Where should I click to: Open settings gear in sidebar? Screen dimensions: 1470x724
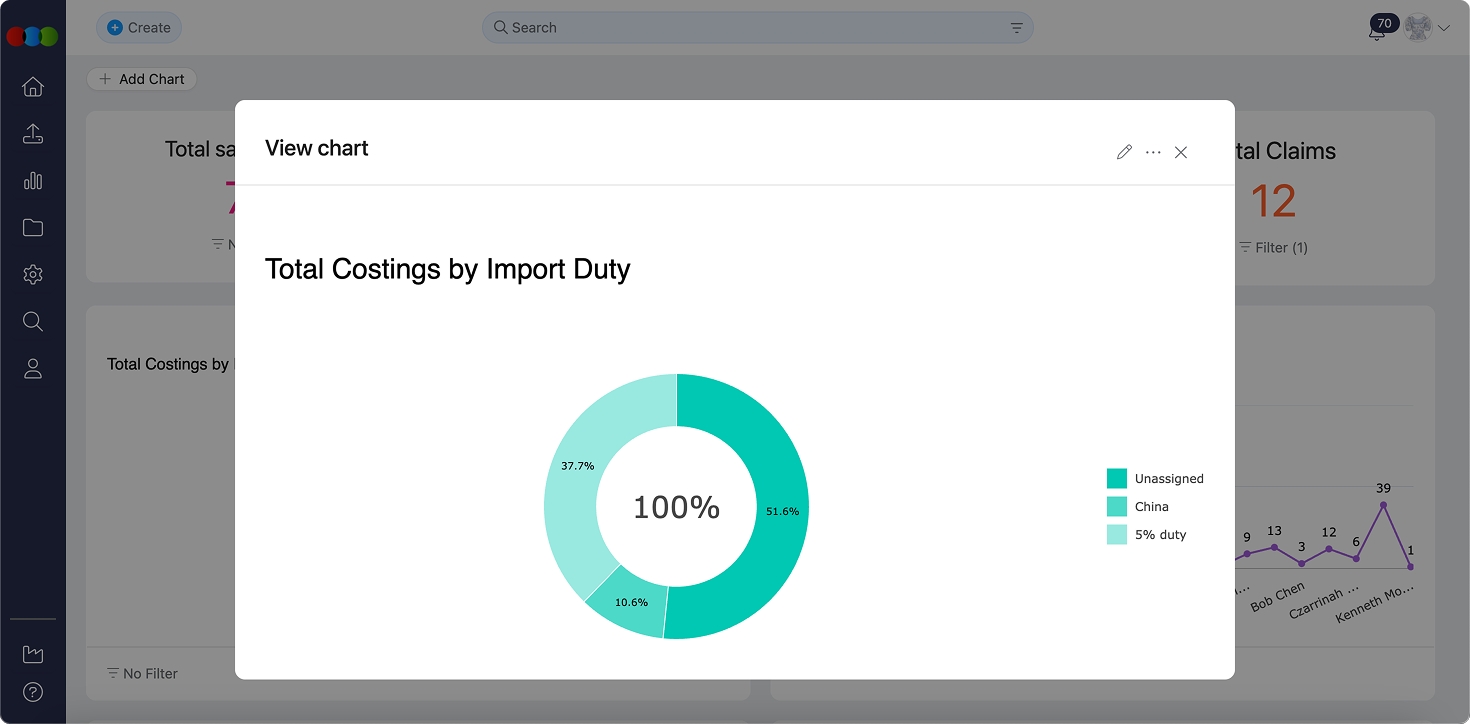(x=33, y=274)
